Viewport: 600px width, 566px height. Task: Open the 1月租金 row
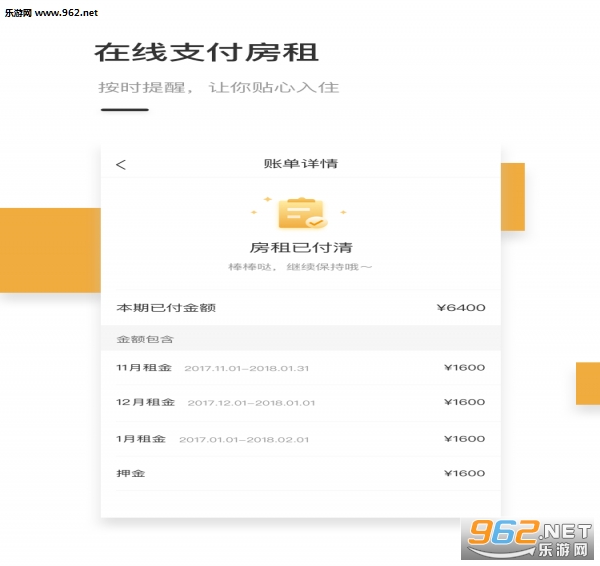coord(301,439)
